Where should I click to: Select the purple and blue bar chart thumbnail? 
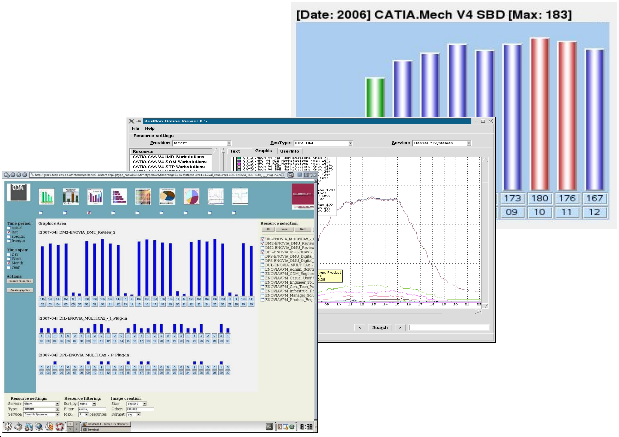tap(95, 196)
